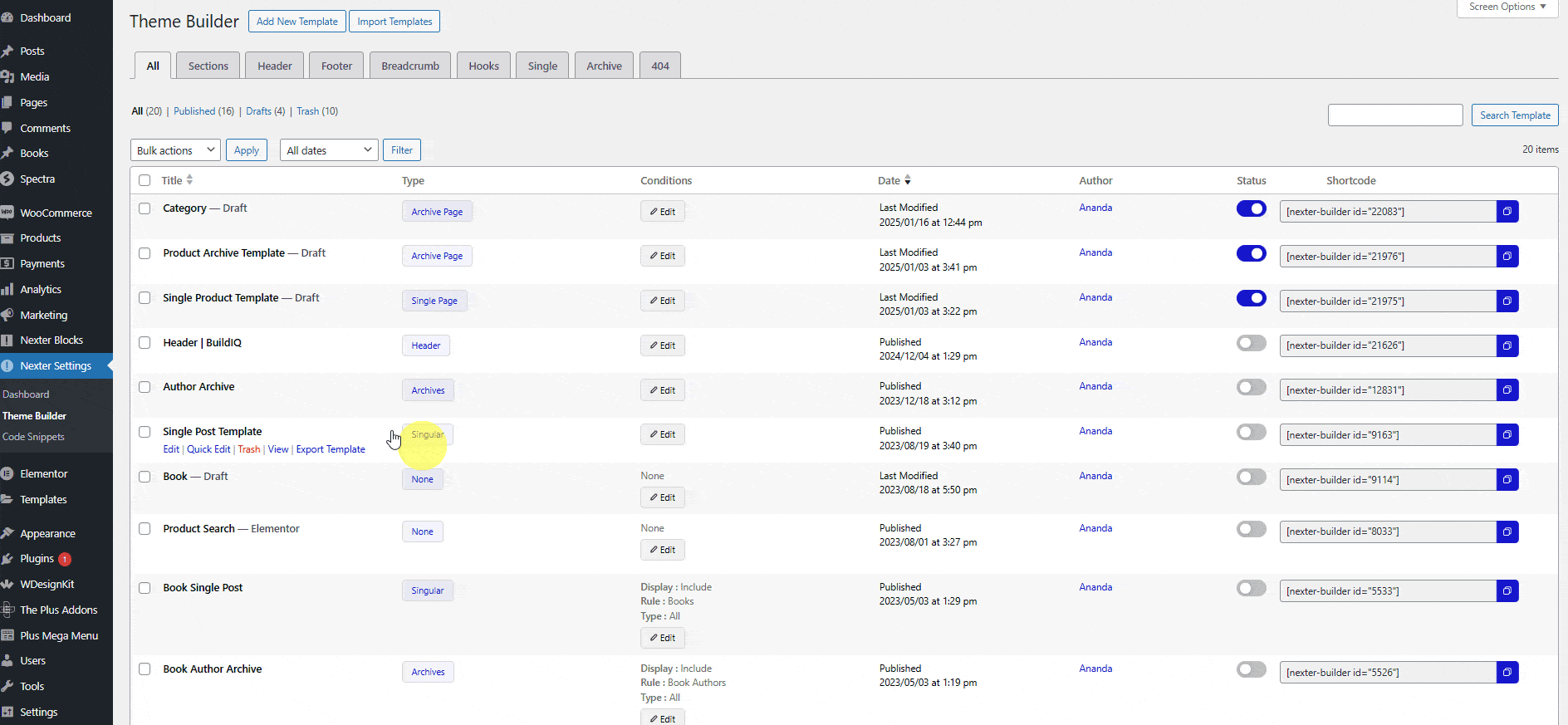Click the Plugins icon in sidebar
The width and height of the screenshot is (1568, 725).
click(7, 559)
